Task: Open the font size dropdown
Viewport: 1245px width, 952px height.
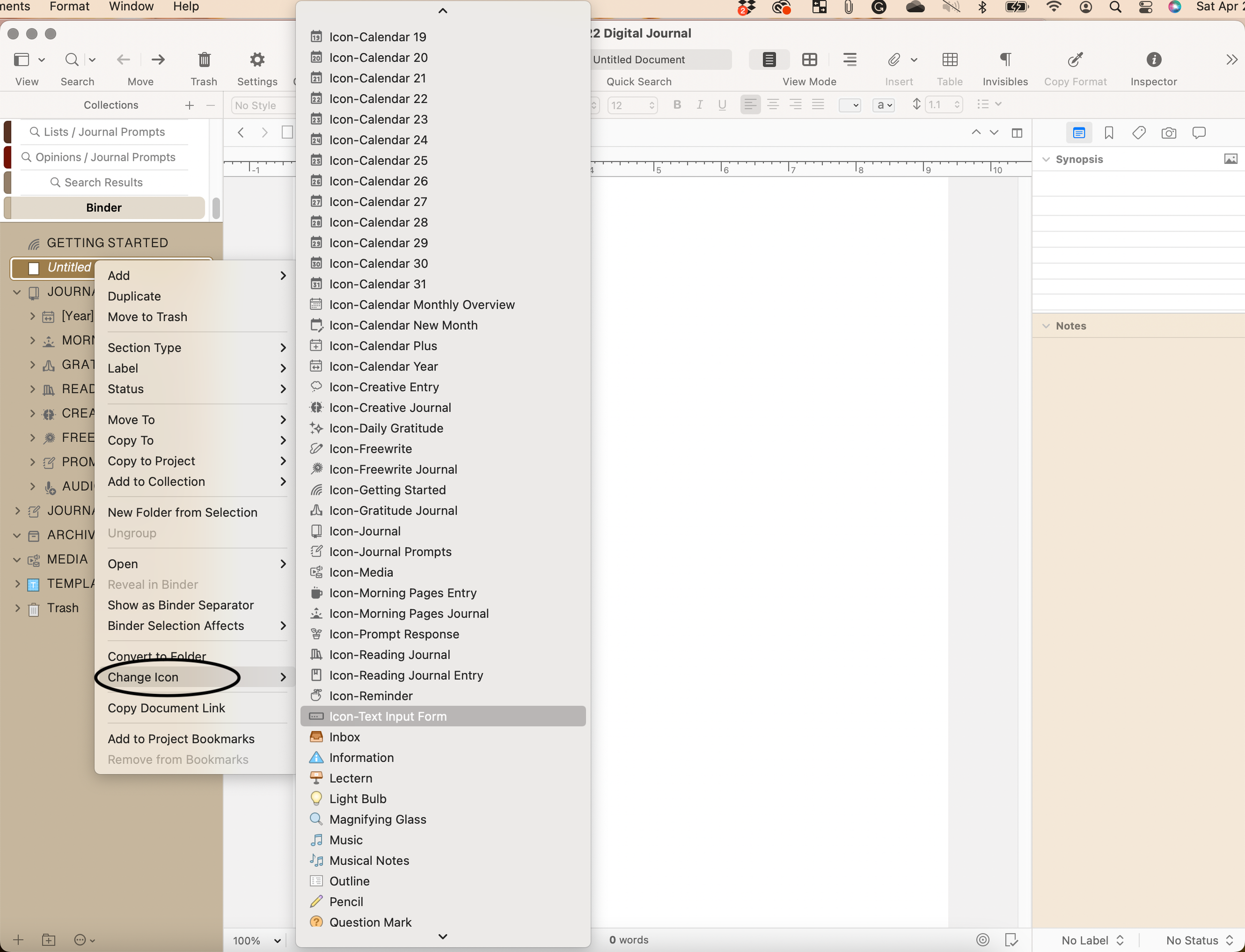Action: tap(652, 105)
